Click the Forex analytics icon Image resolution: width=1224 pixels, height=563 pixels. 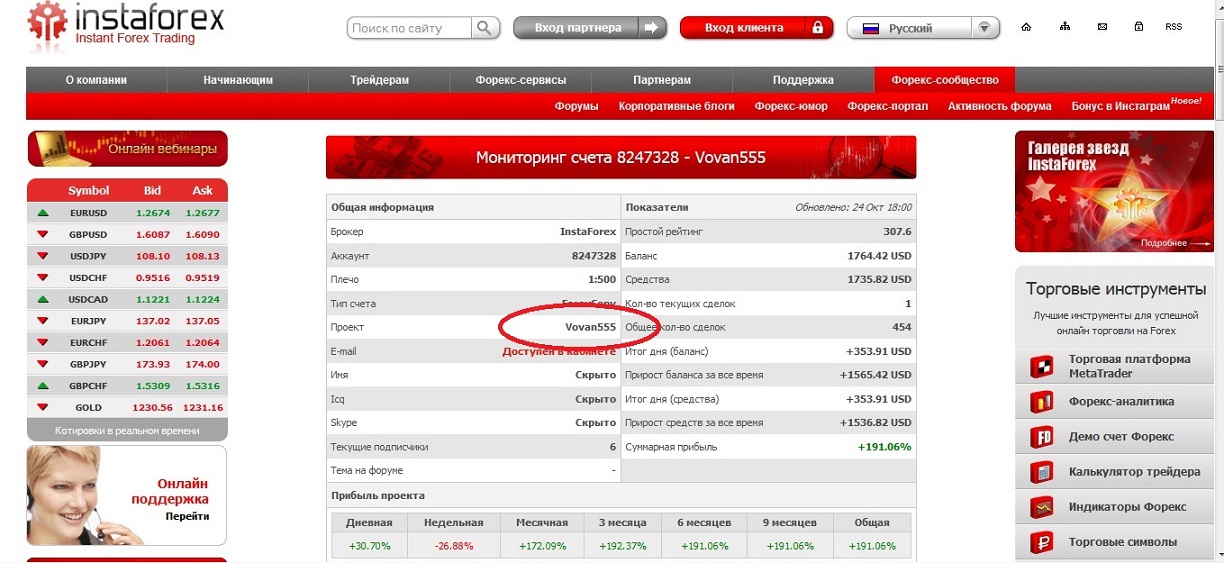point(1042,401)
